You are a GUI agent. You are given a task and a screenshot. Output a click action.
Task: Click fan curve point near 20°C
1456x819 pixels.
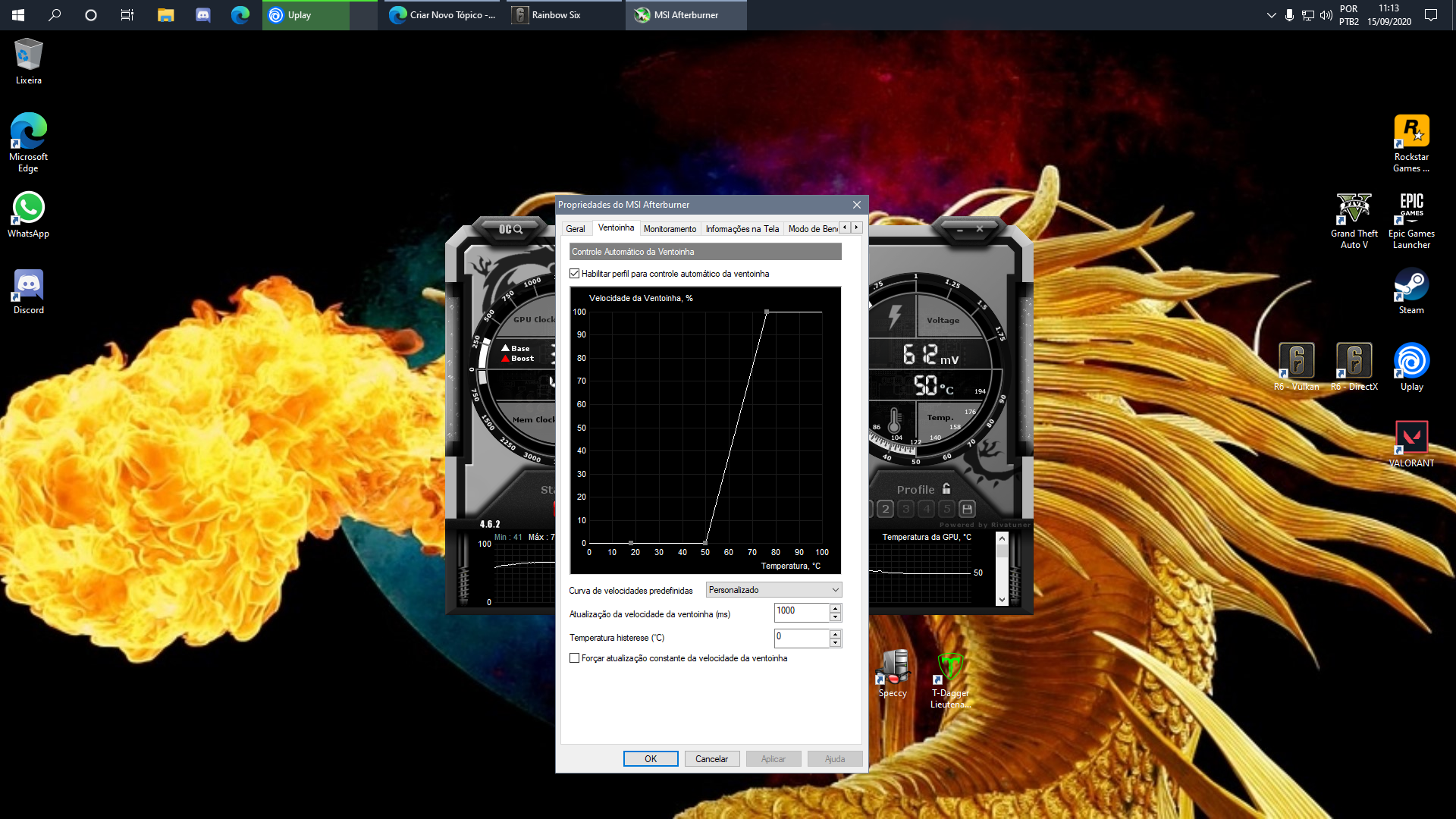pos(631,543)
